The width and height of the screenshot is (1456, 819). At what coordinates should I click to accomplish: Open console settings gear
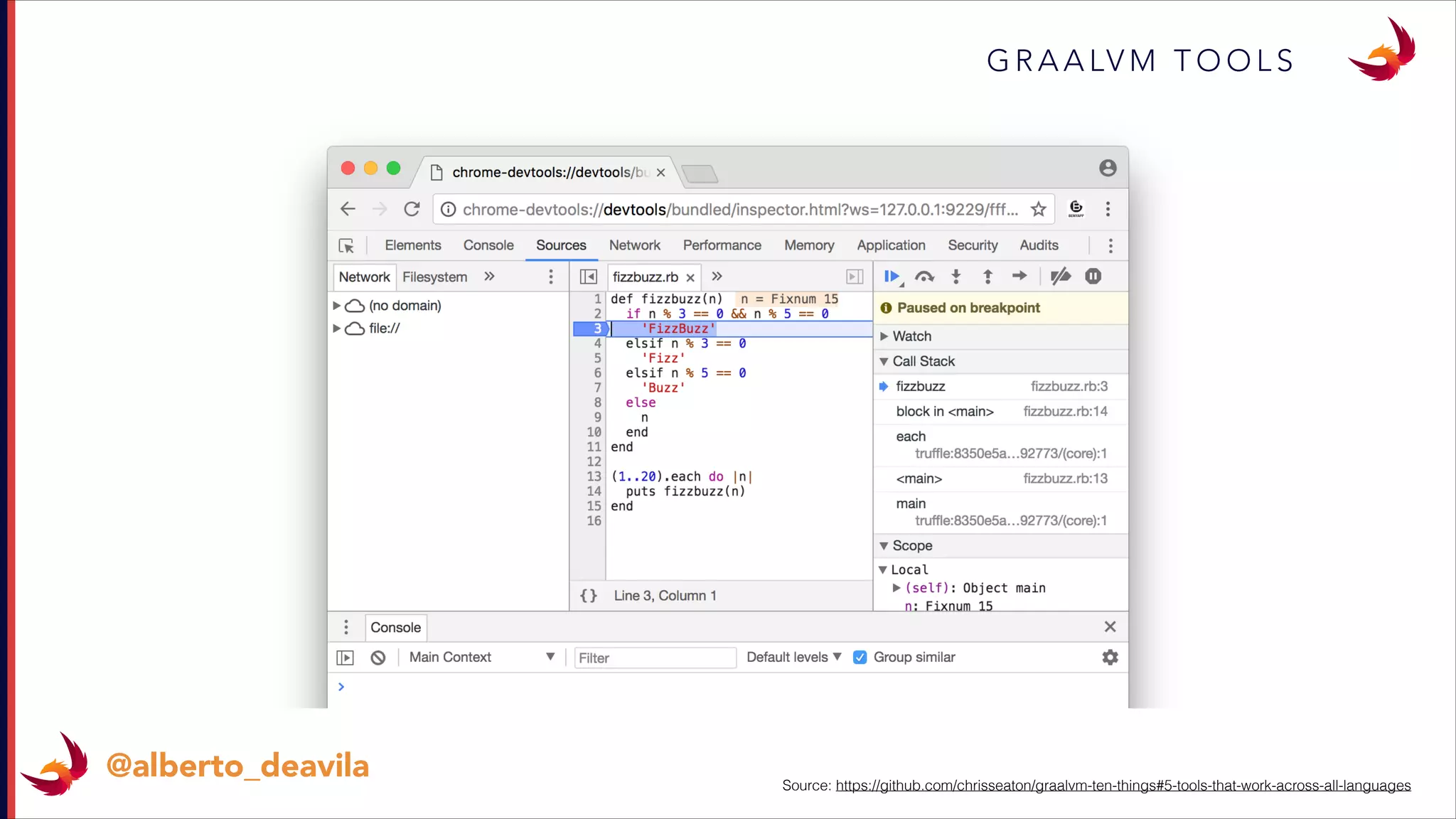click(x=1110, y=658)
